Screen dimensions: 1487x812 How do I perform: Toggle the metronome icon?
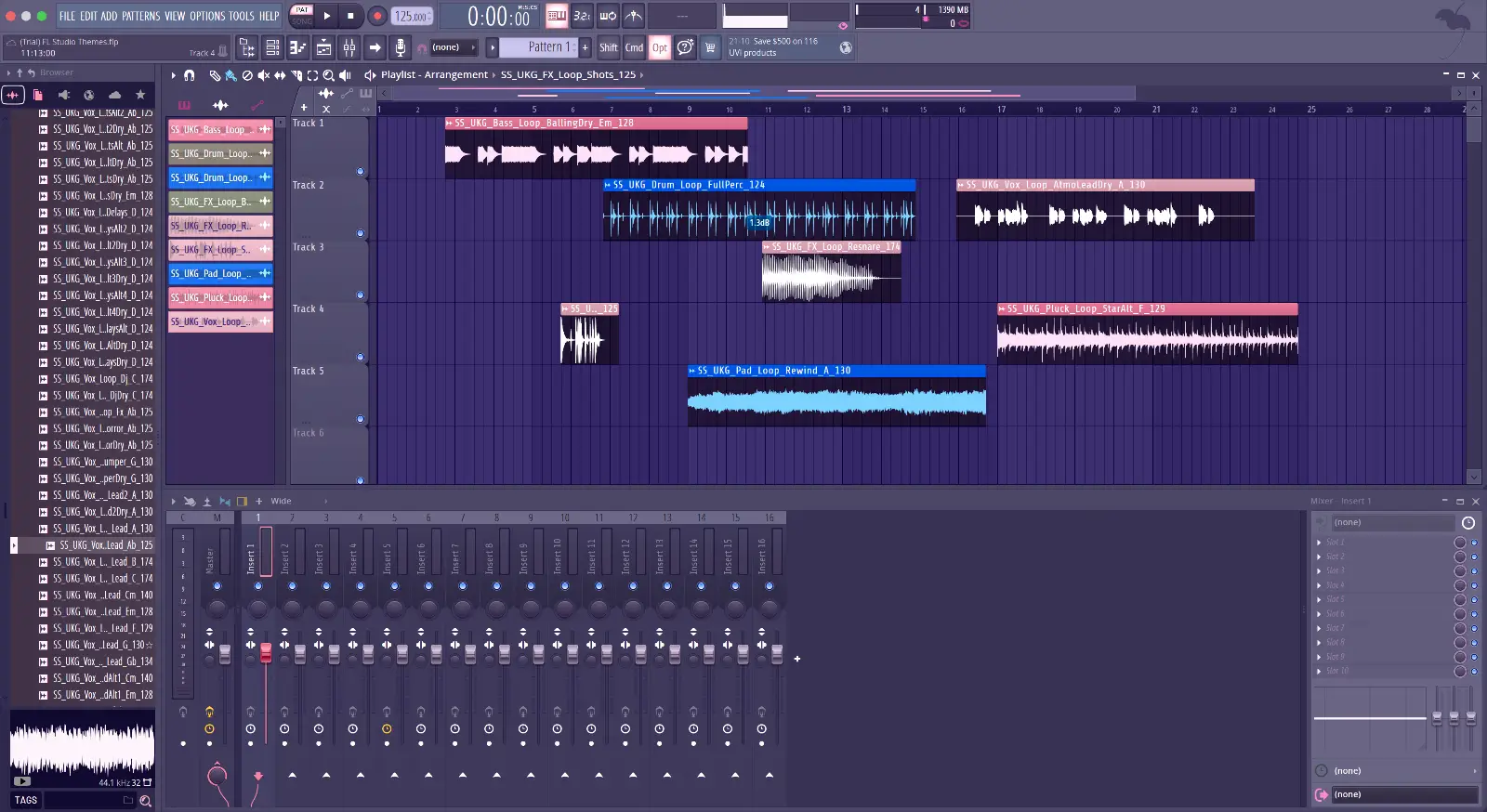pos(634,16)
